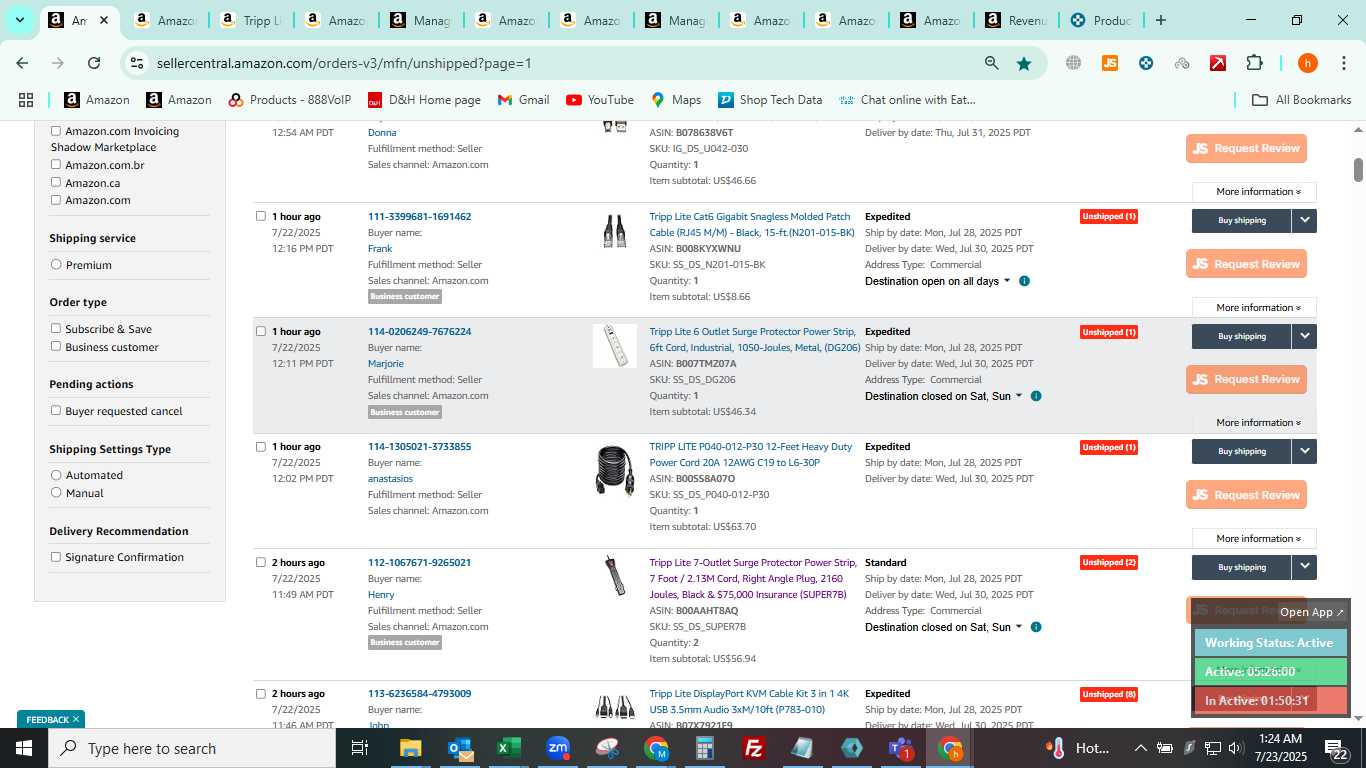Open Microsoft Teams from the taskbar
This screenshot has height=768, width=1366.
click(901, 748)
